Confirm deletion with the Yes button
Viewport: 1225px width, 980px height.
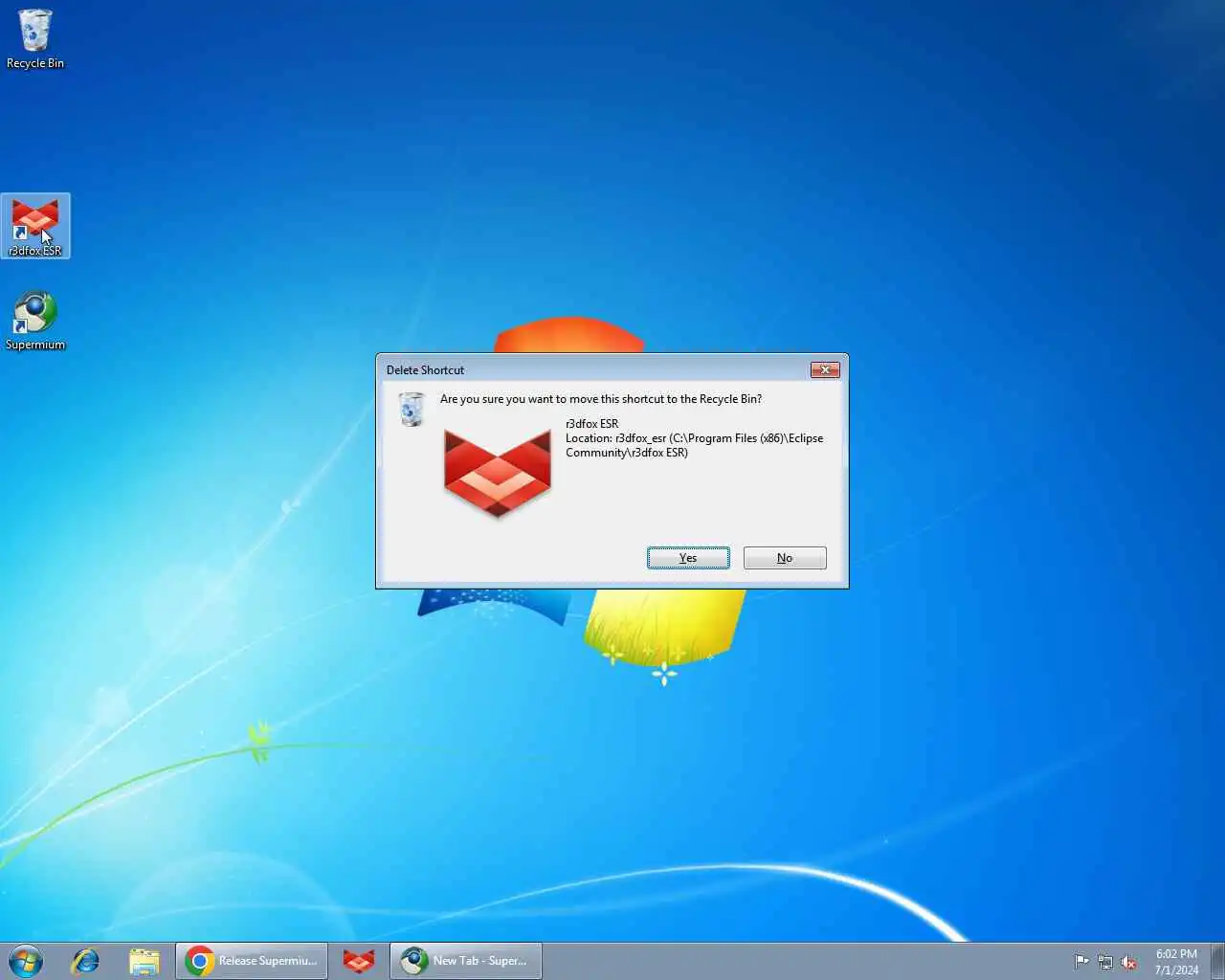pos(688,558)
